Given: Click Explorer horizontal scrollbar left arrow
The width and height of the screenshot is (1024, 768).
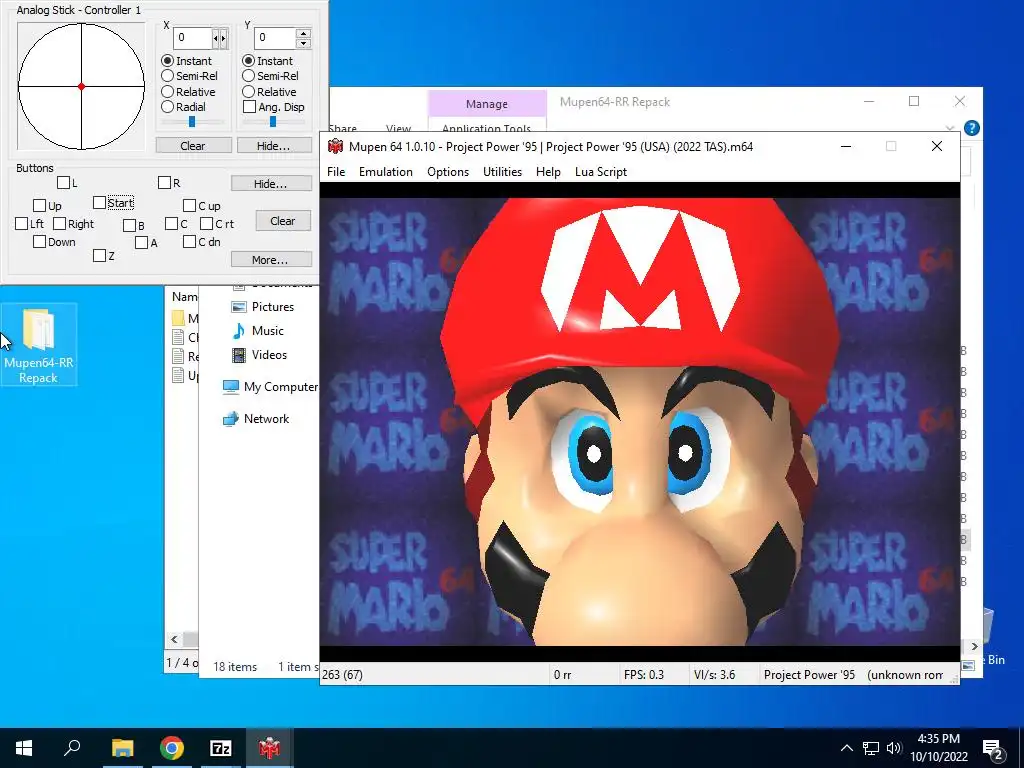Looking at the screenshot, I should (174, 639).
